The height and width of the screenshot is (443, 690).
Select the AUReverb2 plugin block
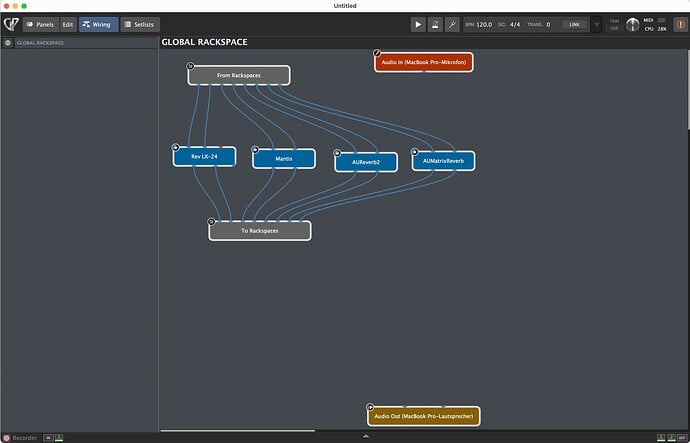point(366,162)
